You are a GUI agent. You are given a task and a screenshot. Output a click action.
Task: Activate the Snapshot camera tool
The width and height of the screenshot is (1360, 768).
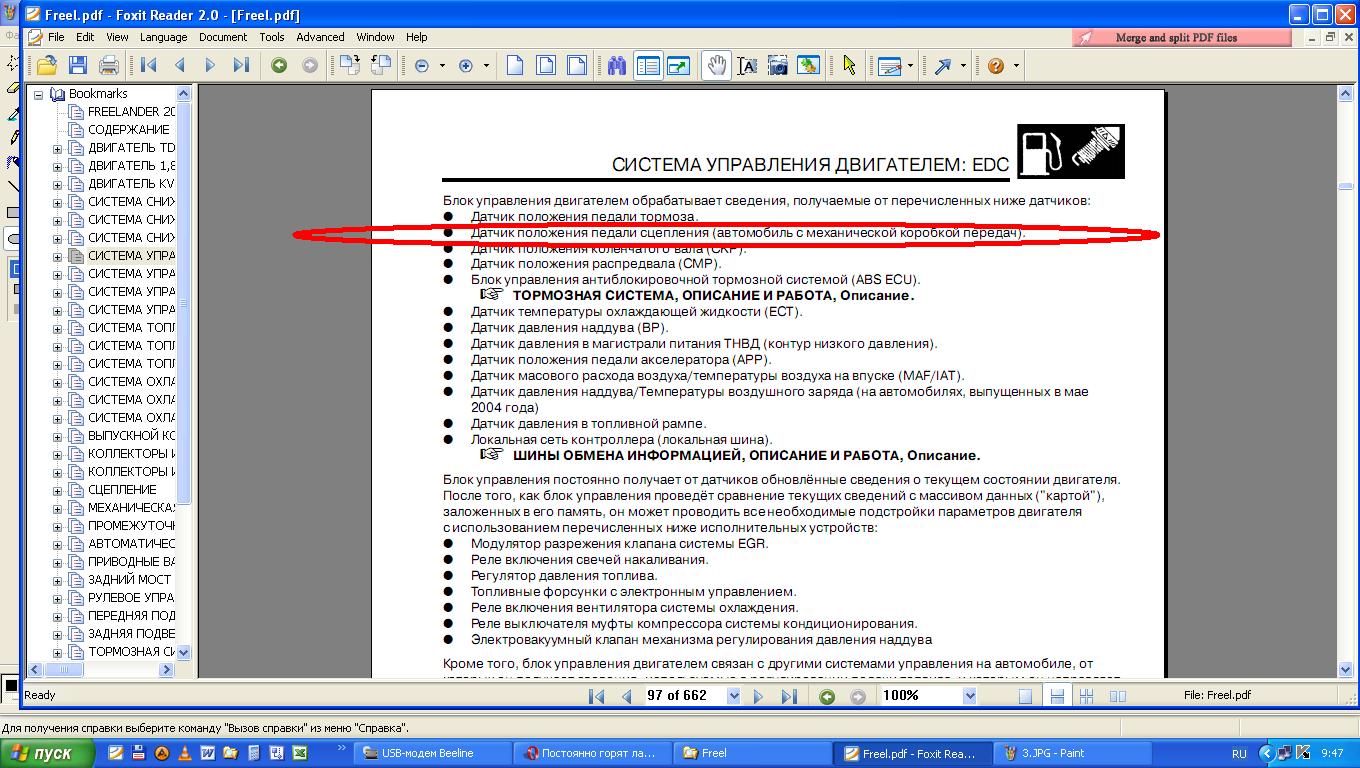[x=778, y=66]
